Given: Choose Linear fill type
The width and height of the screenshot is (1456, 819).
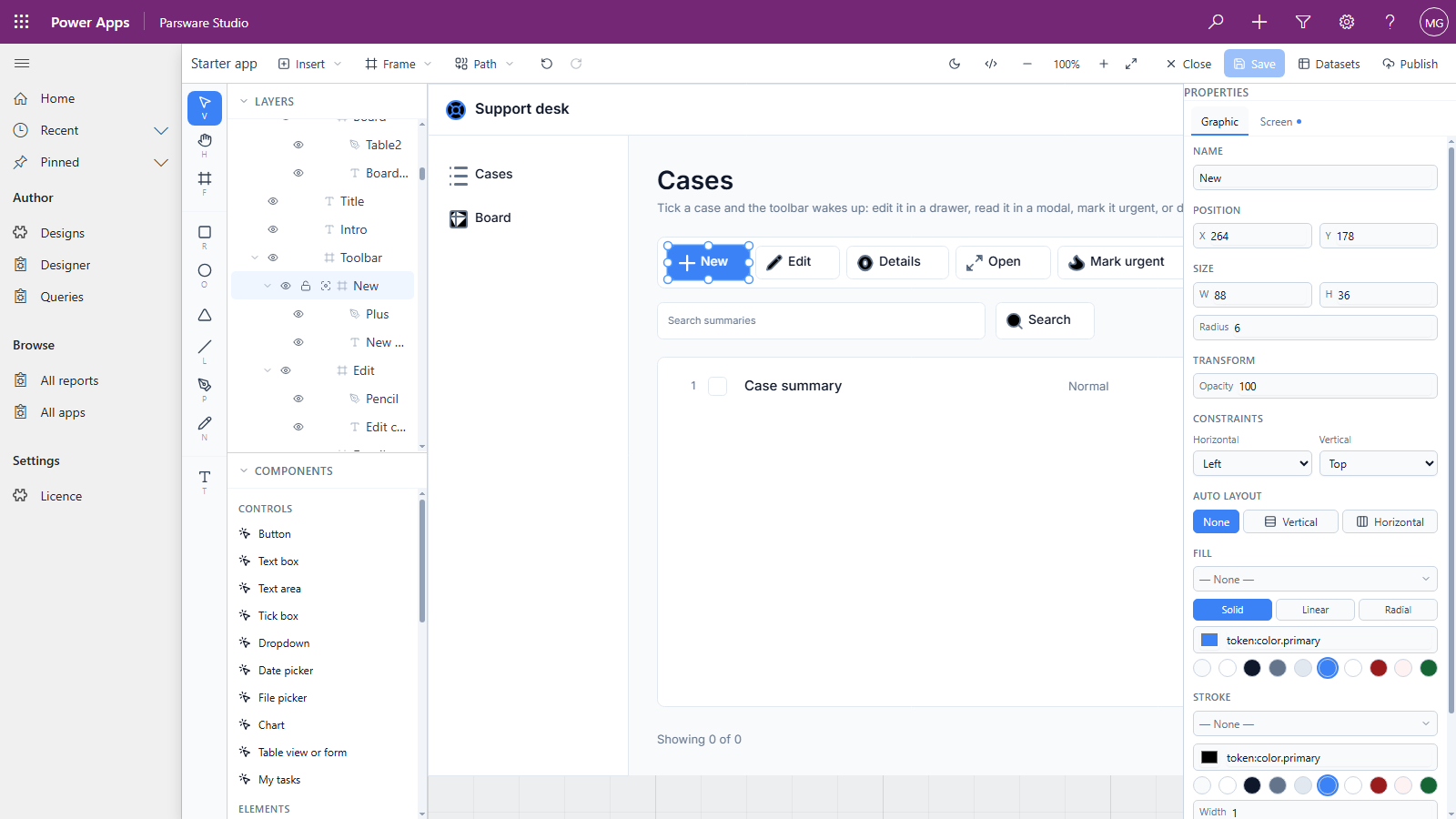Looking at the screenshot, I should click(1315, 610).
